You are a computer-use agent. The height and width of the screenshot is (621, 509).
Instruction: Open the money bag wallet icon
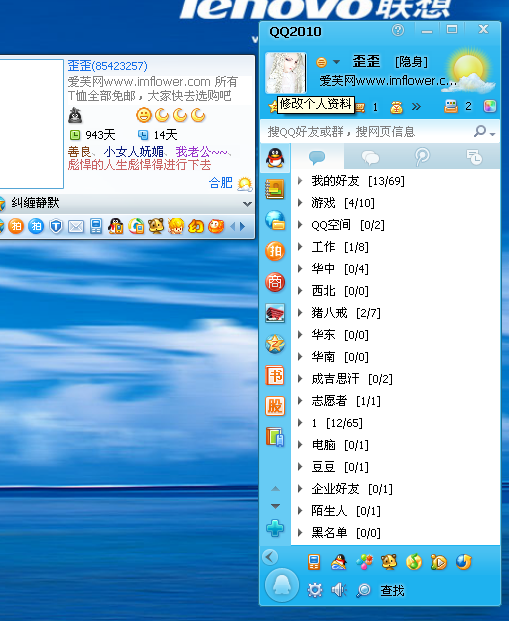click(397, 107)
